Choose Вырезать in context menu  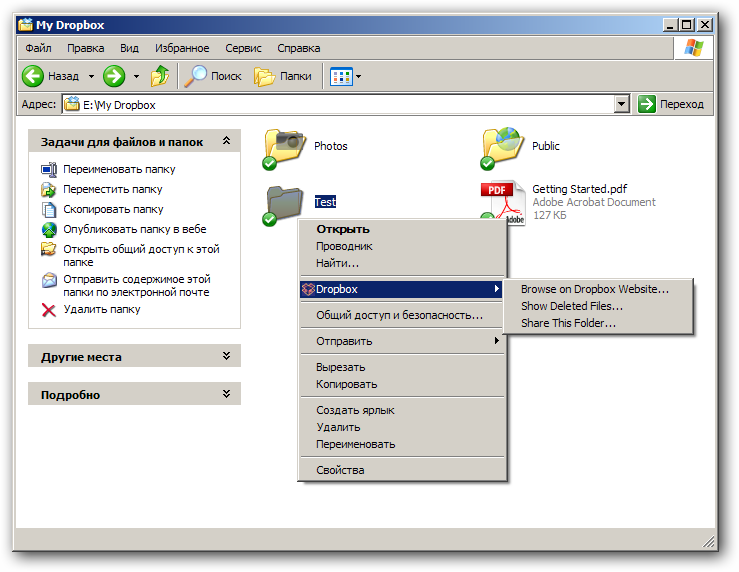[x=402, y=368]
